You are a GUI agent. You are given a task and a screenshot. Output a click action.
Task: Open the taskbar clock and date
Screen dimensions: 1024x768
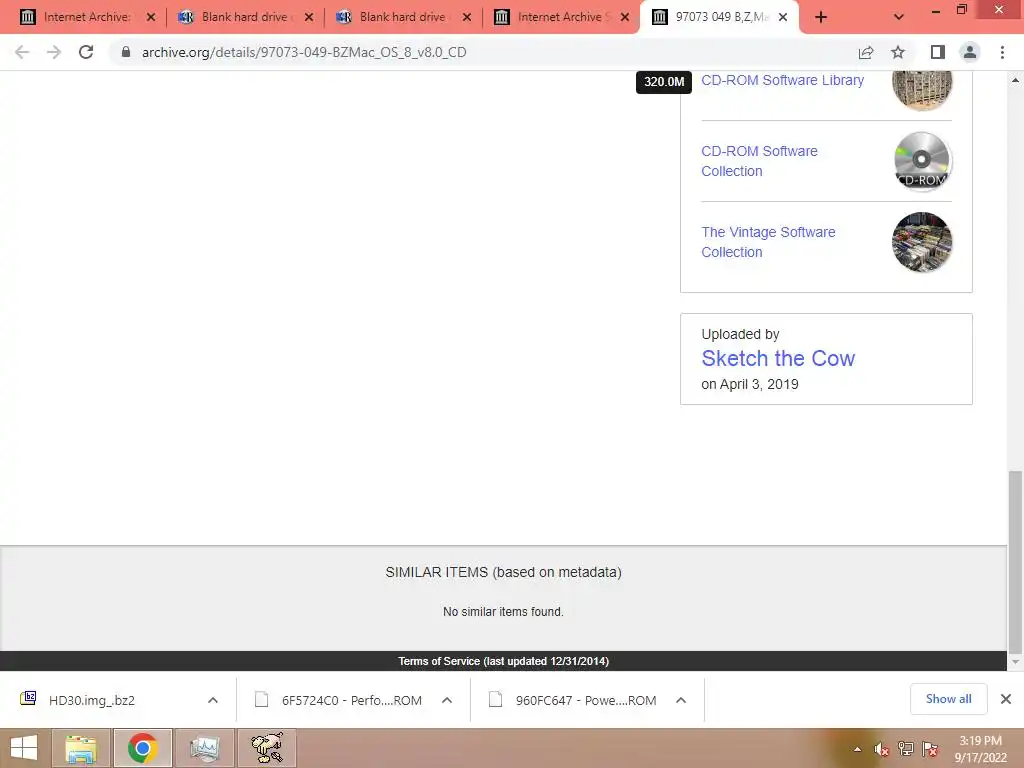coord(980,749)
